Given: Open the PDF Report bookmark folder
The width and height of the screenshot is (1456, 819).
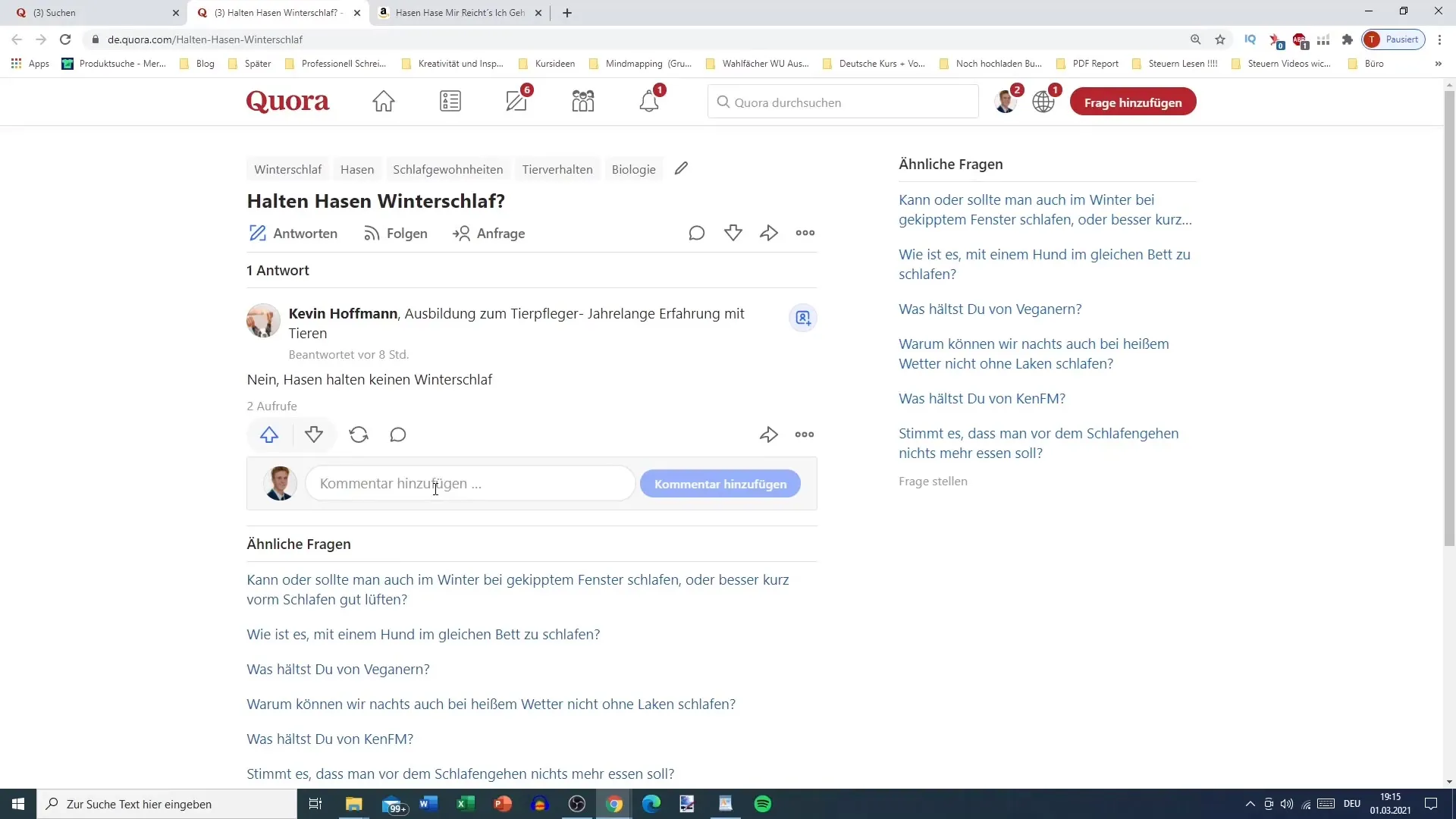Looking at the screenshot, I should 1087,64.
